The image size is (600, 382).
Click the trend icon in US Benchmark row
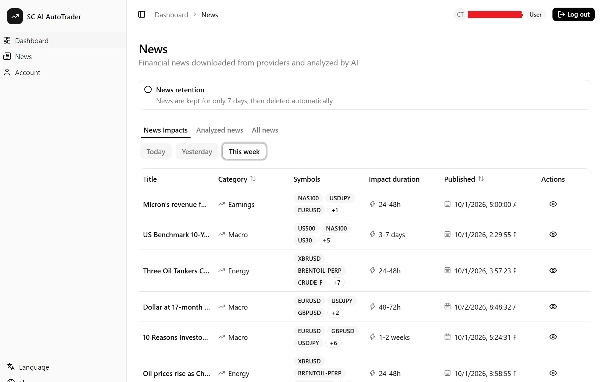click(x=222, y=234)
